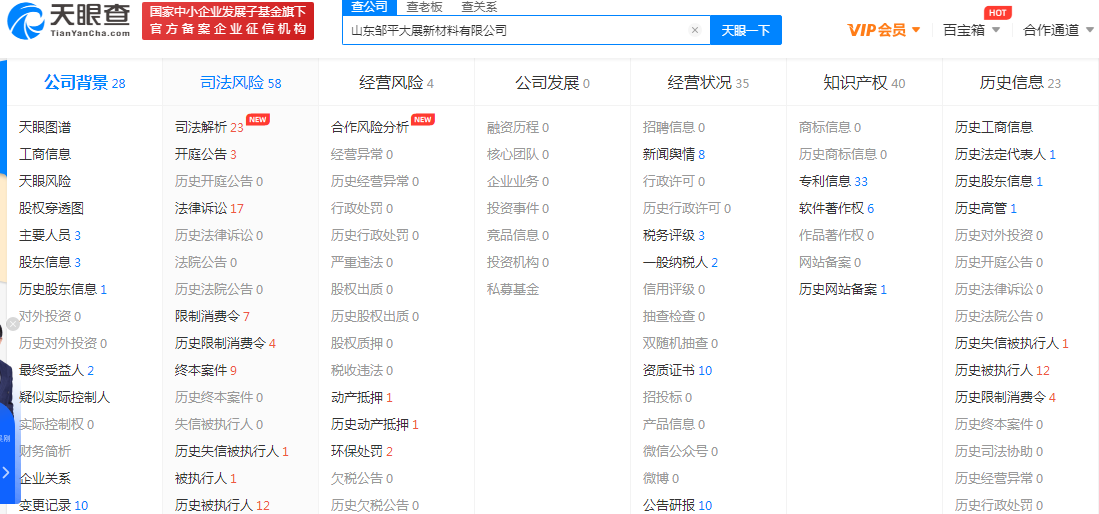Viewport: 1099px width, 514px height.
Task: Click the TianYanCha logo
Action: point(69,20)
